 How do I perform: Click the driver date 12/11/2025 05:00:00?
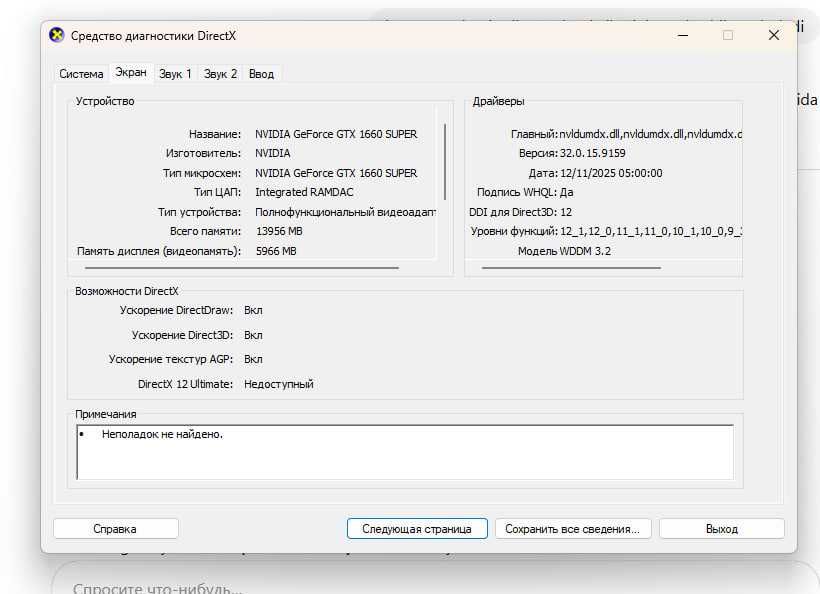[611, 173]
